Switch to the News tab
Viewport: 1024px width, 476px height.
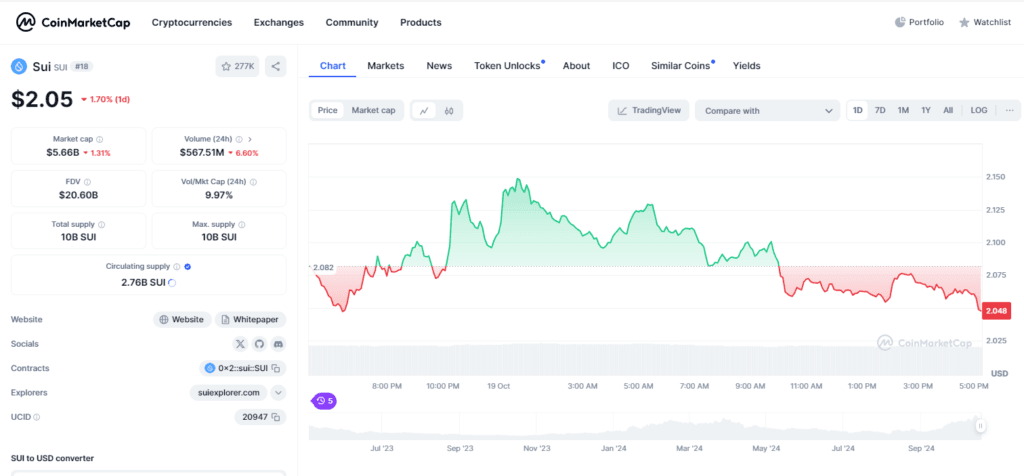(x=440, y=65)
